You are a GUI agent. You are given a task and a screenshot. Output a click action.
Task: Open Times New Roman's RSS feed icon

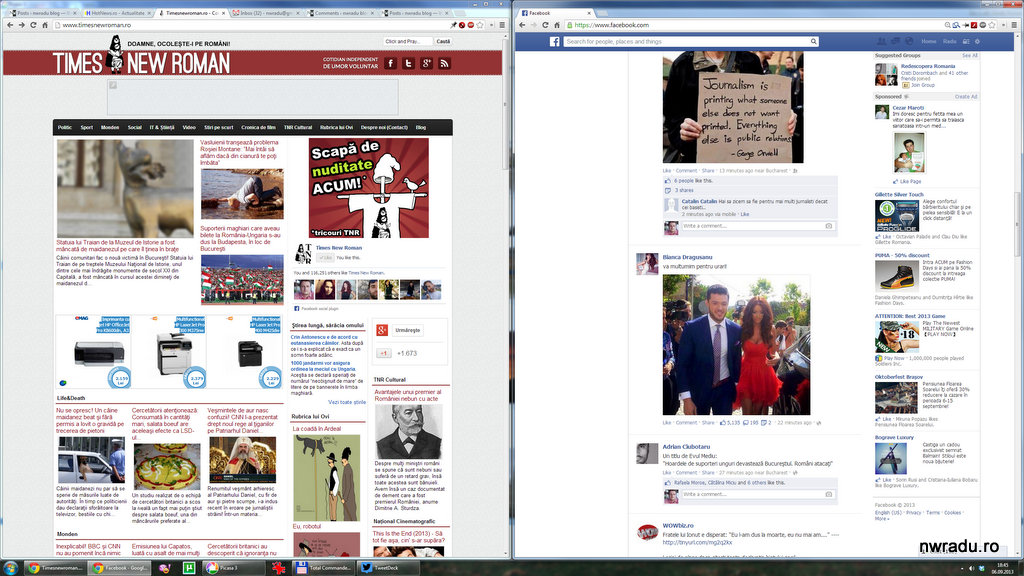(445, 63)
